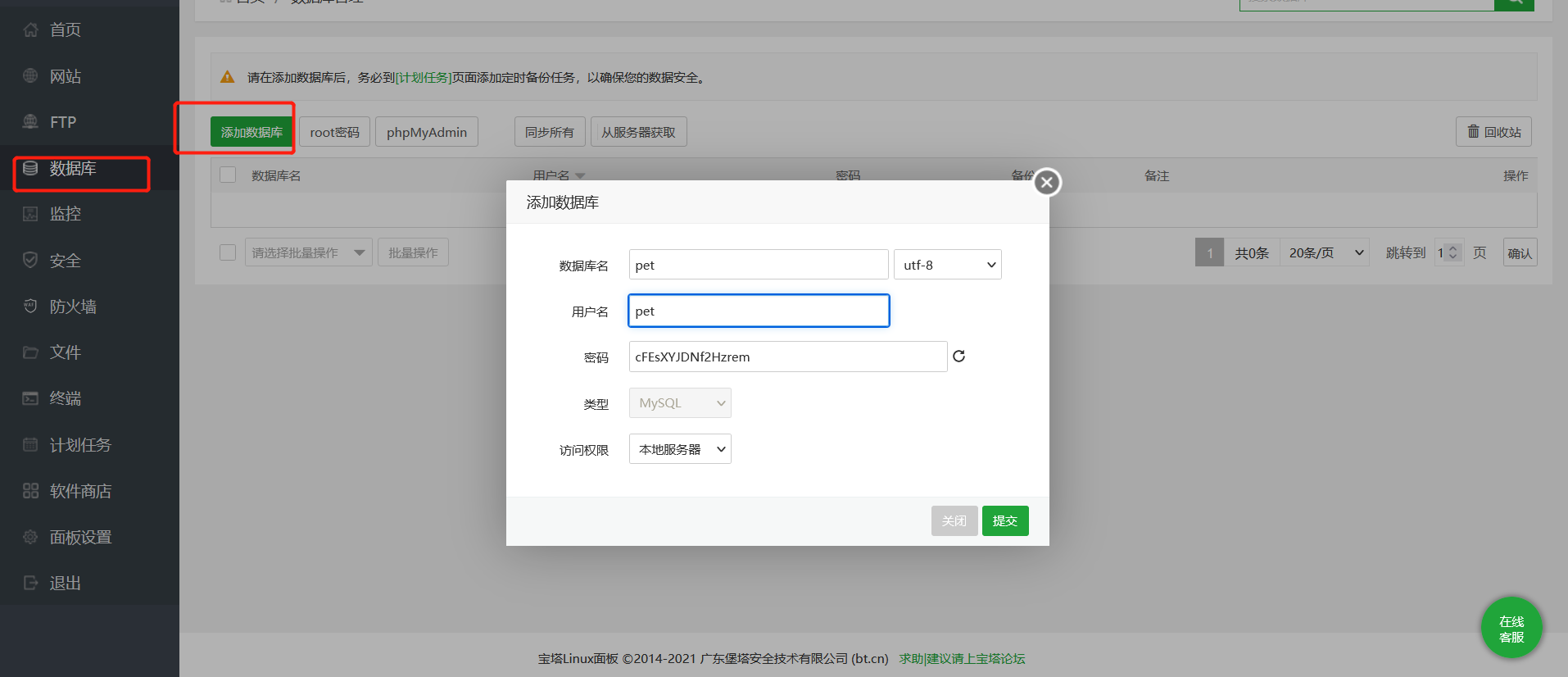Focus the 用户名 input field
1568x677 pixels.
tap(759, 311)
